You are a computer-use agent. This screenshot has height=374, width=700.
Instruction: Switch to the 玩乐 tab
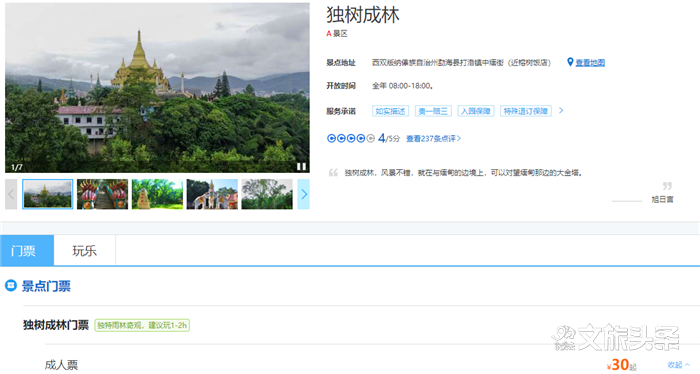84,251
